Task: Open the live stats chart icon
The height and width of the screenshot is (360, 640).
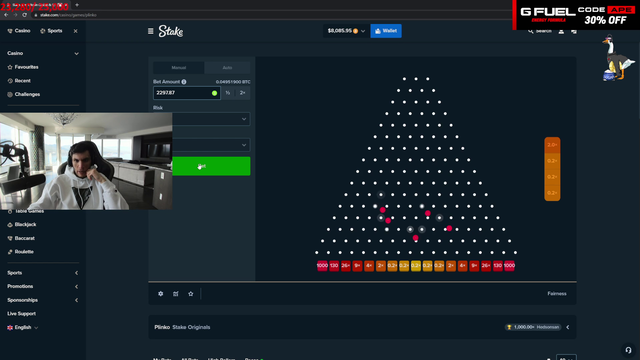Action: point(176,294)
